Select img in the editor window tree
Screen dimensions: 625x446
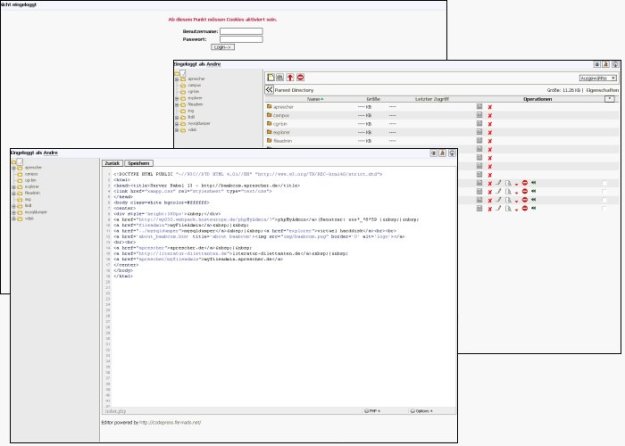pyautogui.click(x=28, y=199)
